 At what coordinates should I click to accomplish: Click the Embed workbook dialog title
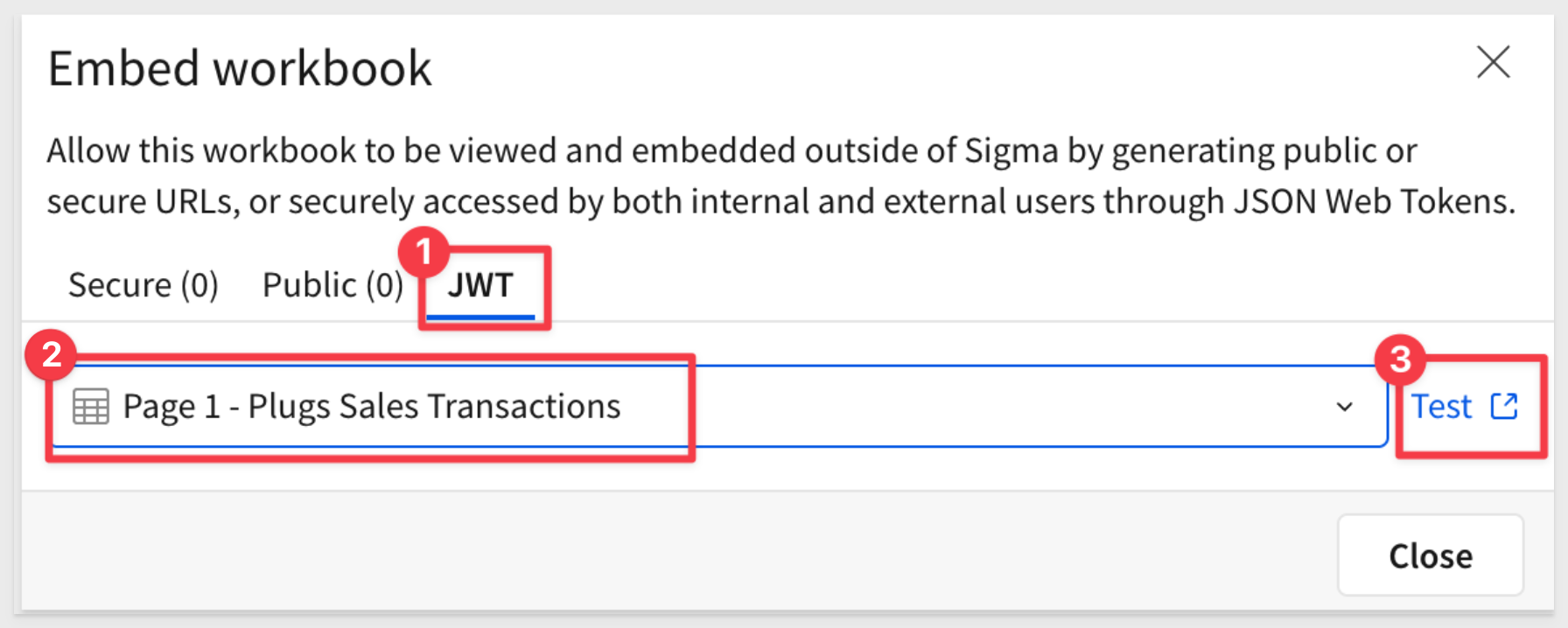(240, 68)
